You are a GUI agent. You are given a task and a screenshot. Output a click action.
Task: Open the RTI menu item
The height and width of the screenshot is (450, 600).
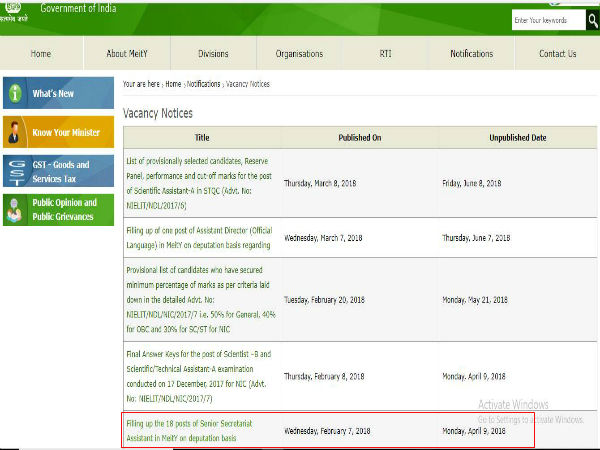tap(385, 54)
